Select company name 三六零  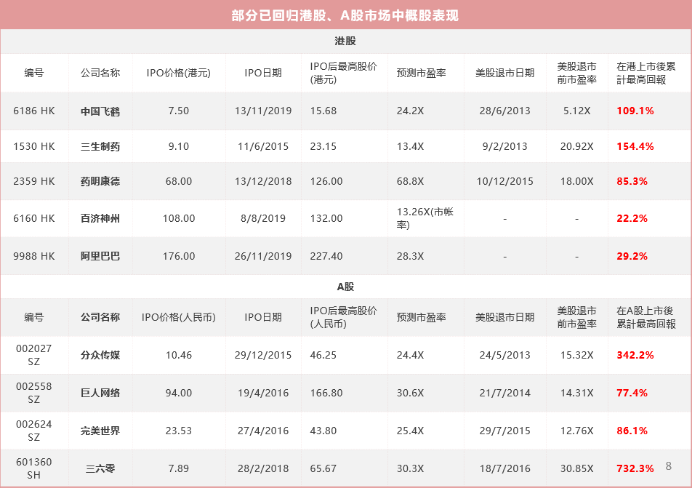[100, 469]
